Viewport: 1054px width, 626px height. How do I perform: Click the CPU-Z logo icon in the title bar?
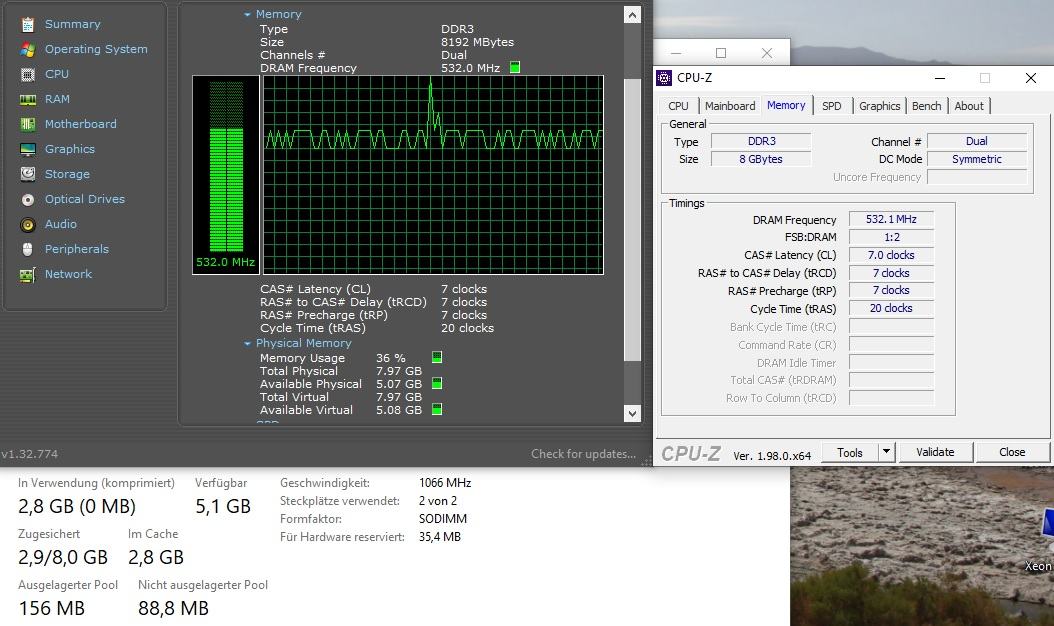(x=664, y=78)
